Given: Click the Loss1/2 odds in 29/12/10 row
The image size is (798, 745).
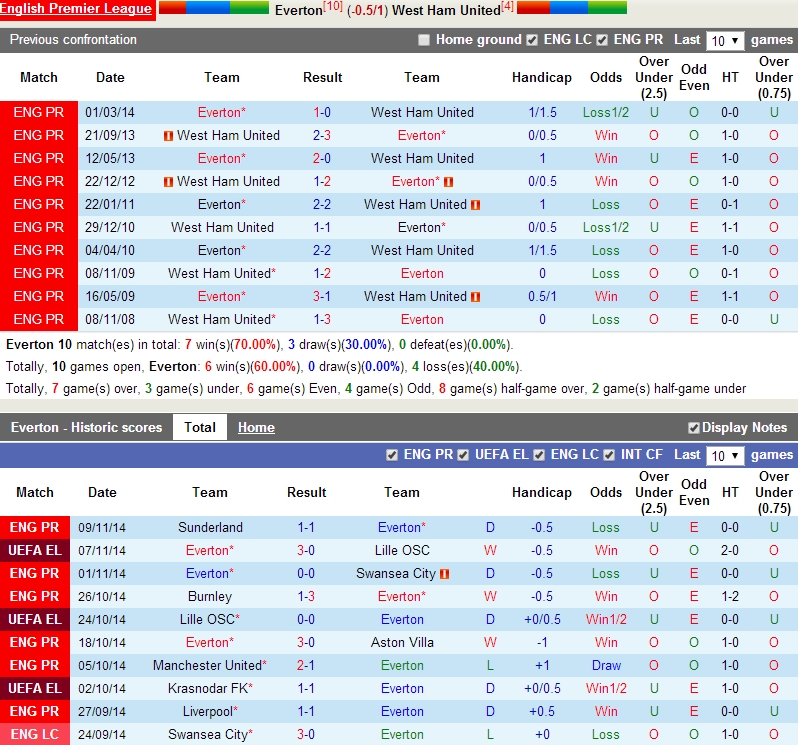Looking at the screenshot, I should (x=606, y=227).
